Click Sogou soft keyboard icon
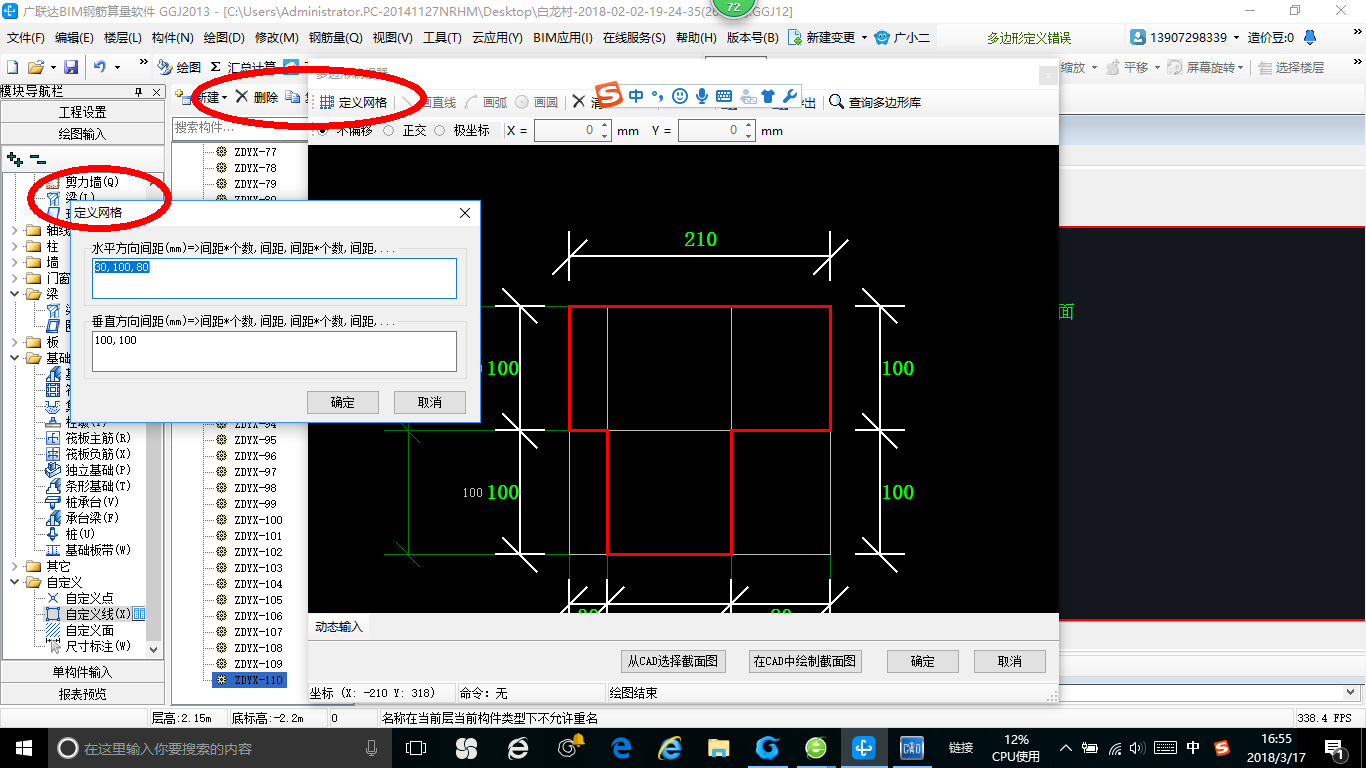The width and height of the screenshot is (1366, 768). coord(724,96)
